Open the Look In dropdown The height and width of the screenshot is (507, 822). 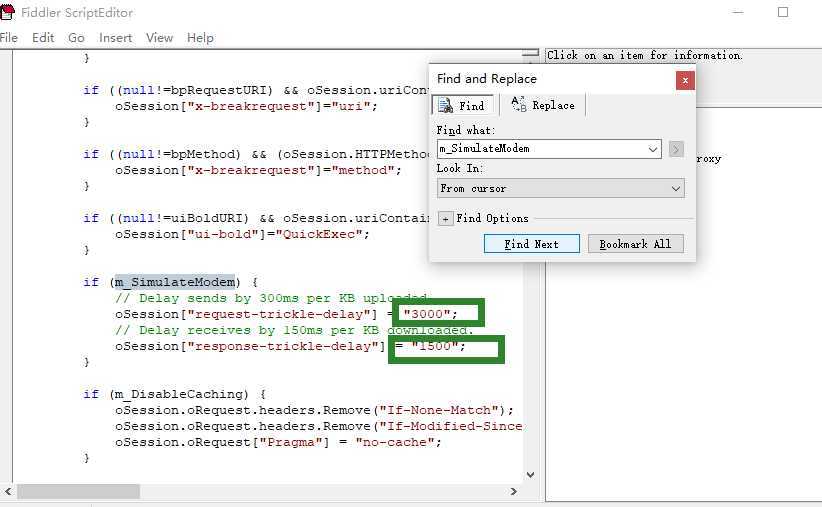tap(560, 188)
